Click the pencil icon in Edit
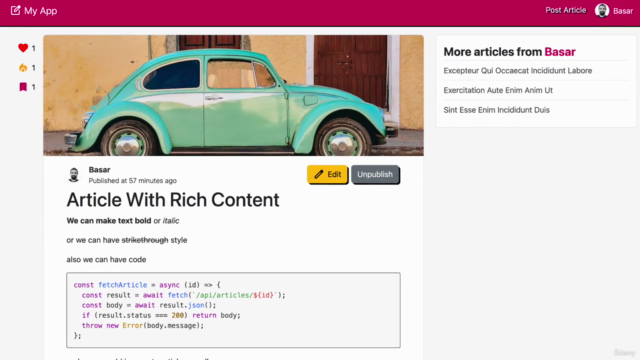The image size is (640, 360). point(319,174)
